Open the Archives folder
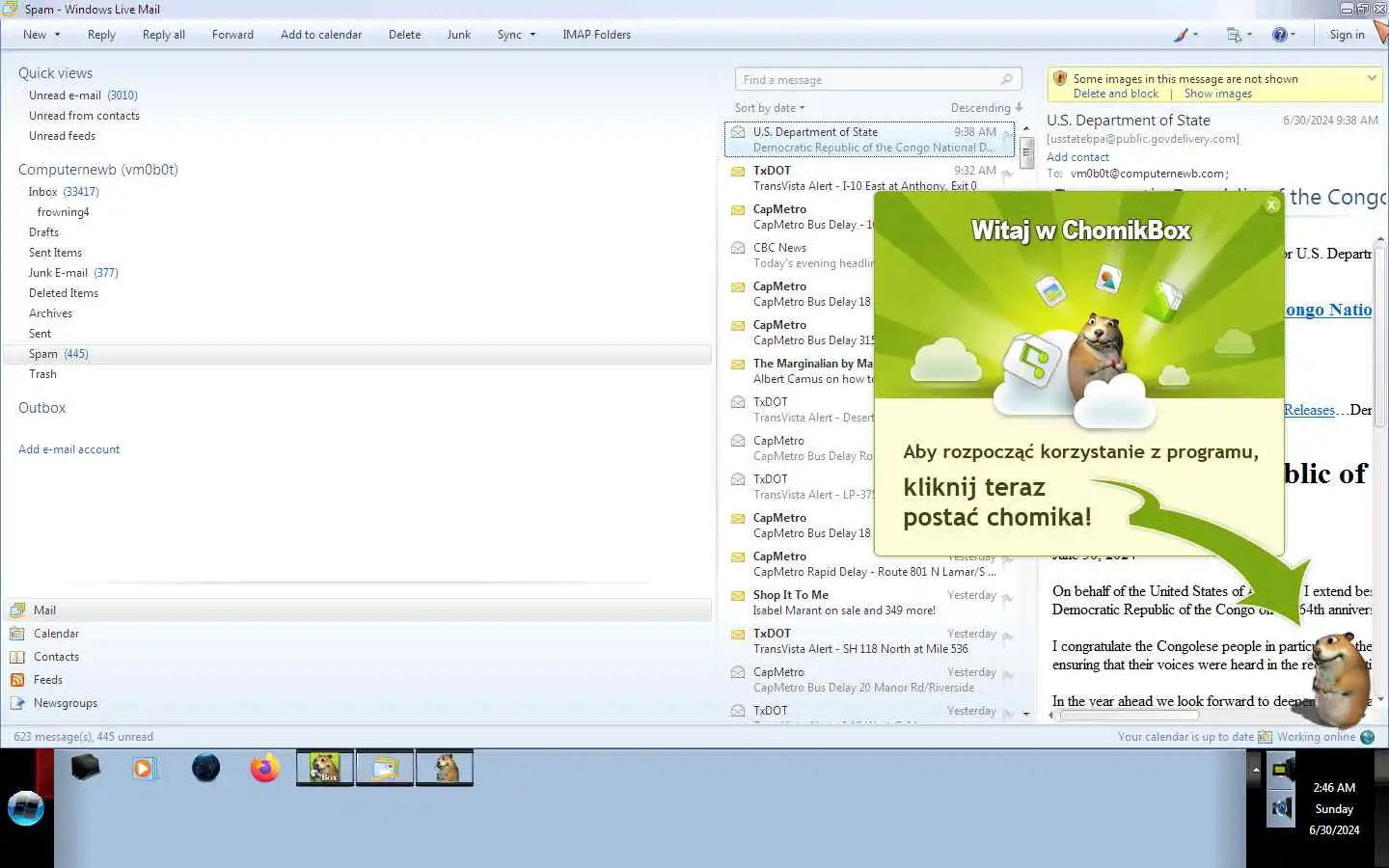The width and height of the screenshot is (1389, 868). [x=50, y=313]
